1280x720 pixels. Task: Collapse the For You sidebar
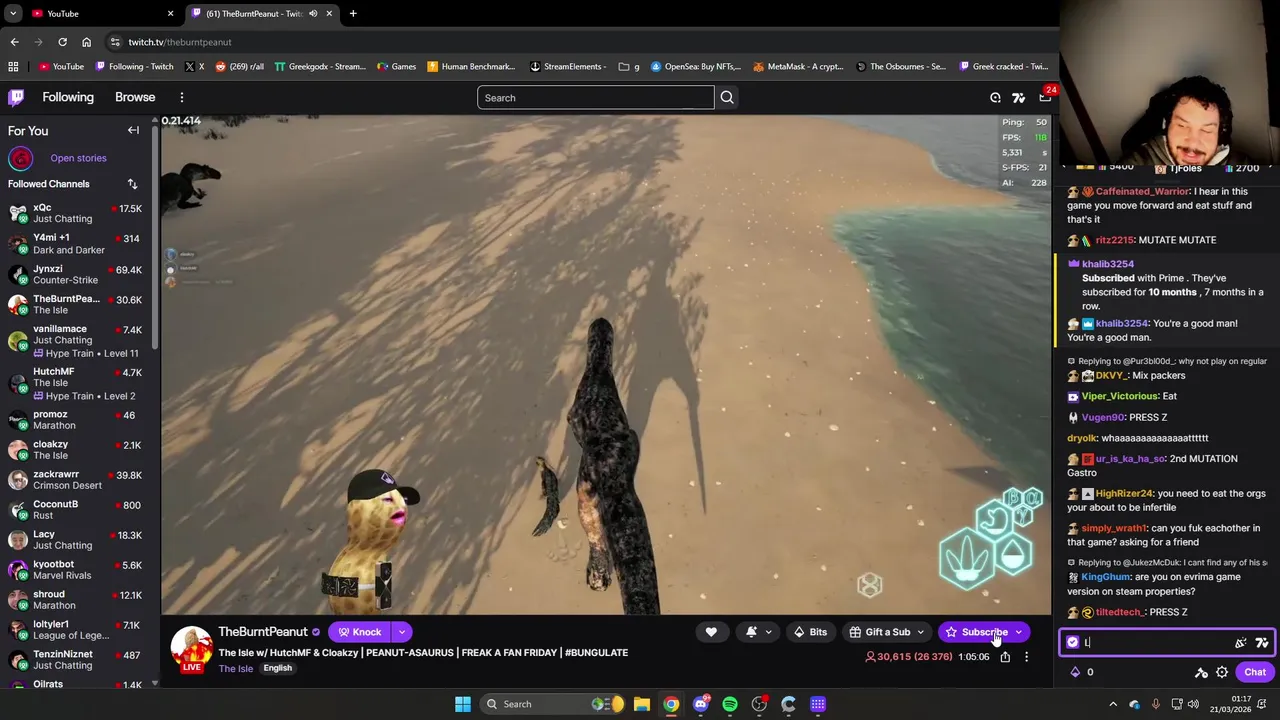point(133,130)
